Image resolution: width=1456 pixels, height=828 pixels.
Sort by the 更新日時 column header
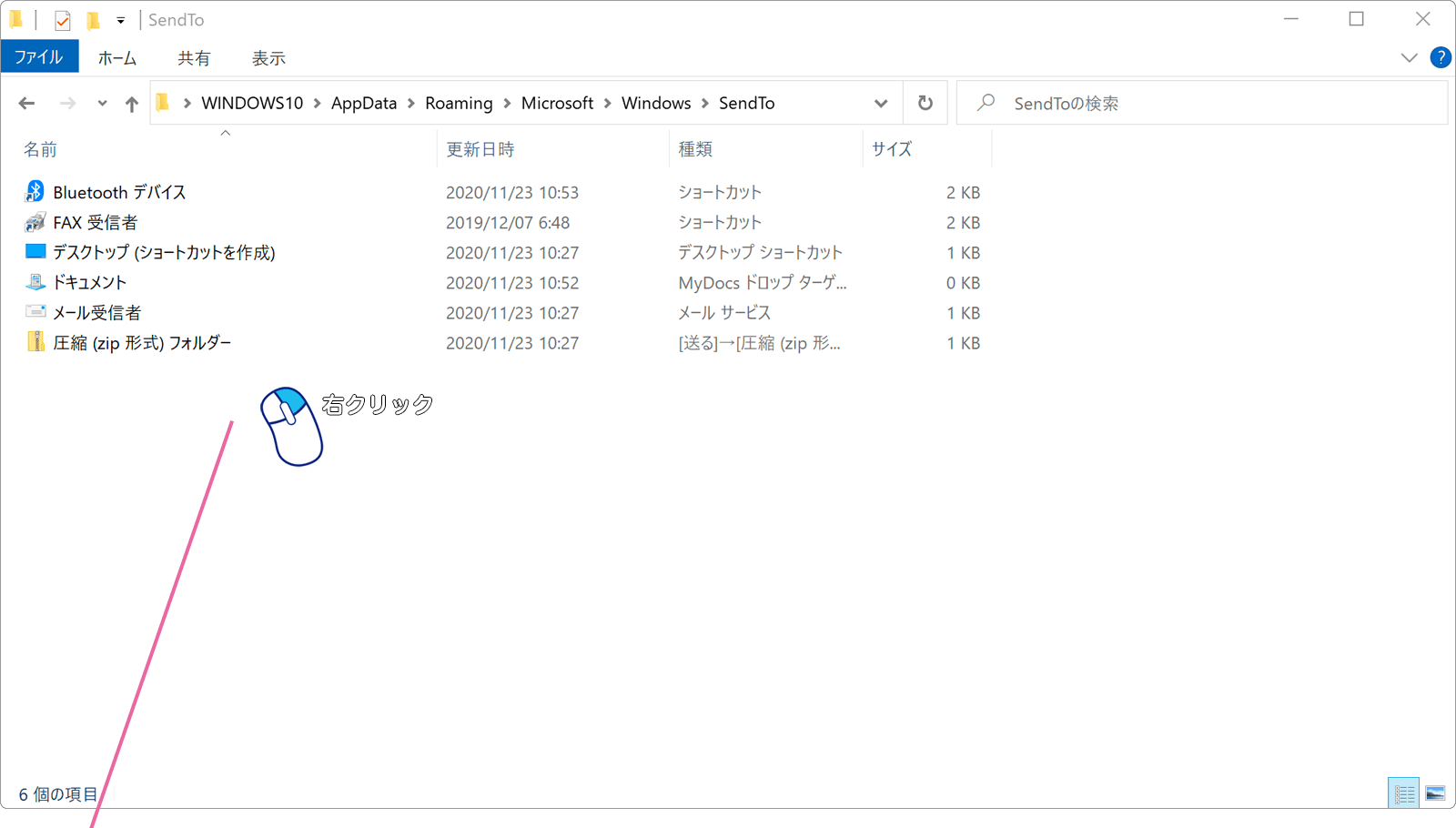(480, 149)
